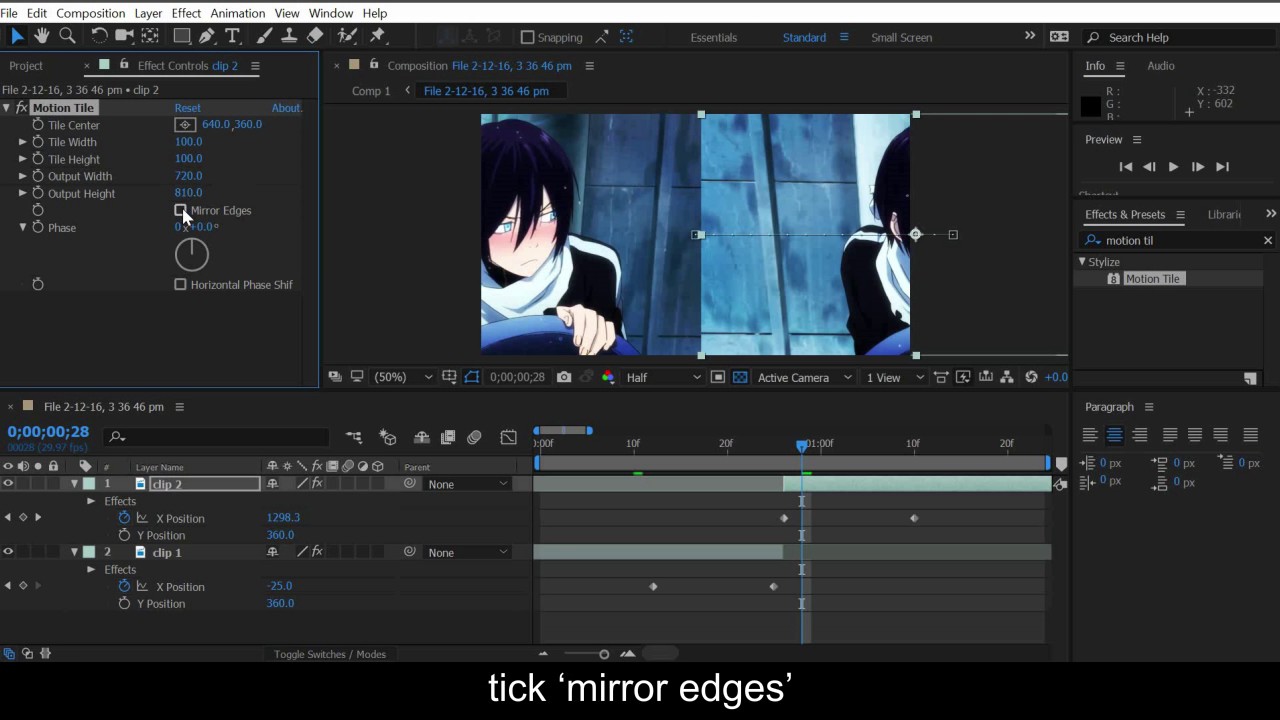Tick the Mirror Edges checkbox
This screenshot has width=1280, height=720.
click(181, 211)
